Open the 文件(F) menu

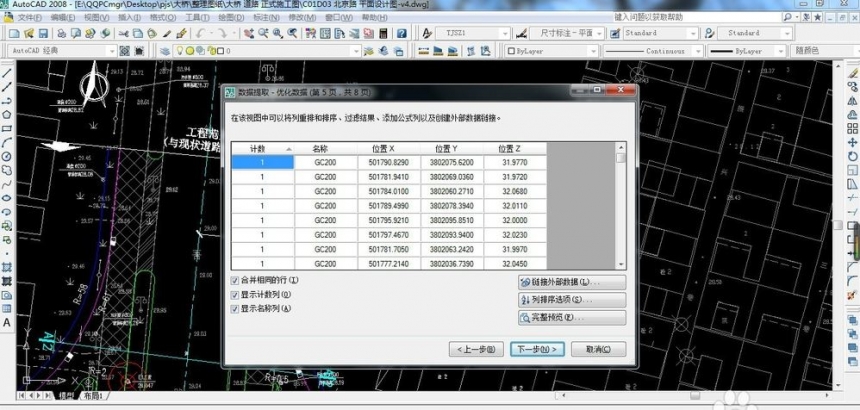point(29,18)
